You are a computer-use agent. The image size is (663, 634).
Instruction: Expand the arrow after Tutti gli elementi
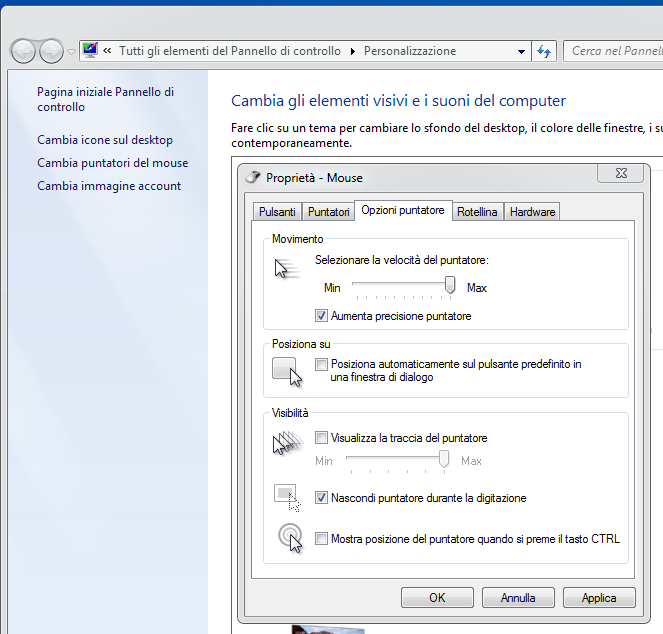click(x=352, y=51)
